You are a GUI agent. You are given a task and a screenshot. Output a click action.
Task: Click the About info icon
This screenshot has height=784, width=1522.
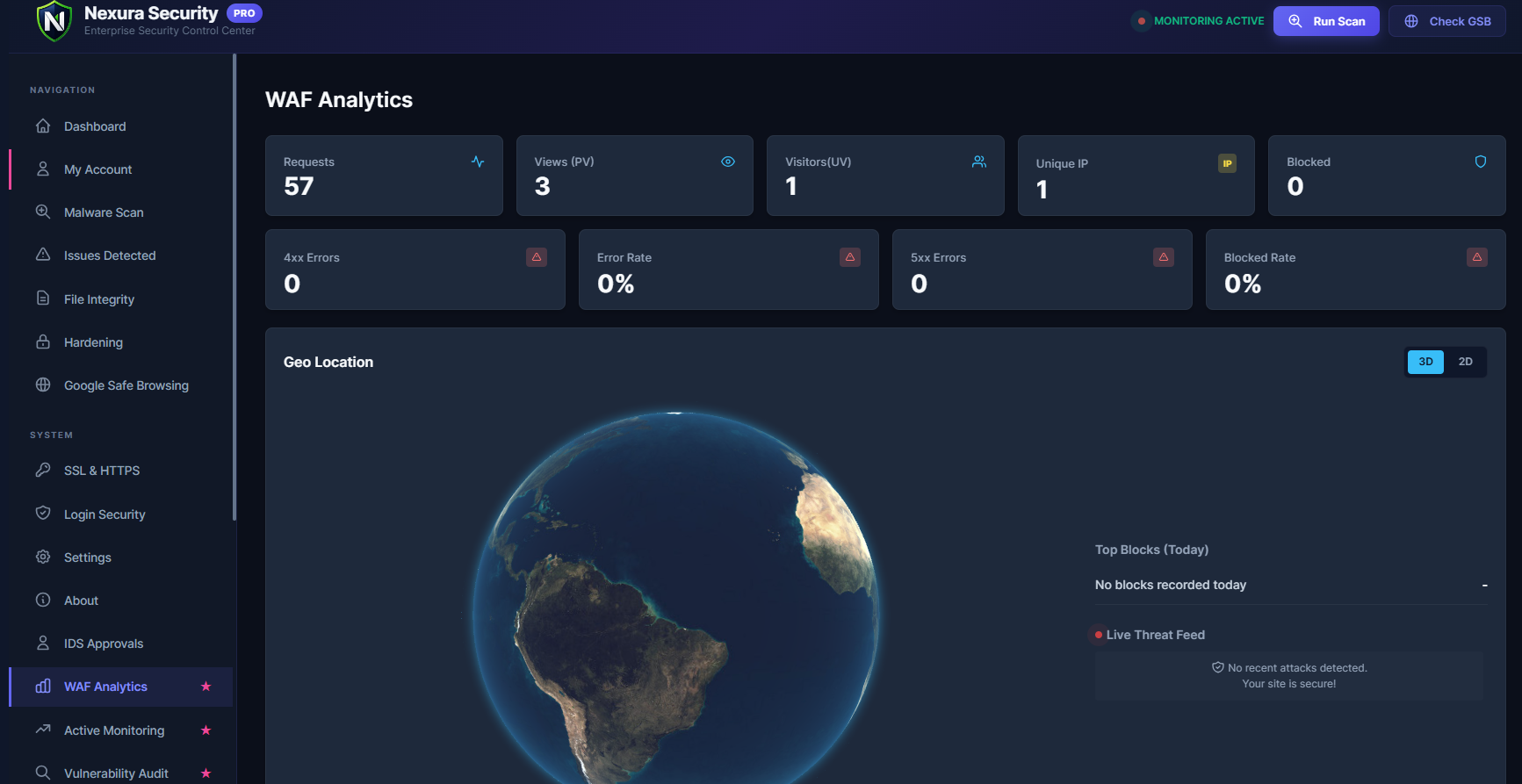[43, 600]
